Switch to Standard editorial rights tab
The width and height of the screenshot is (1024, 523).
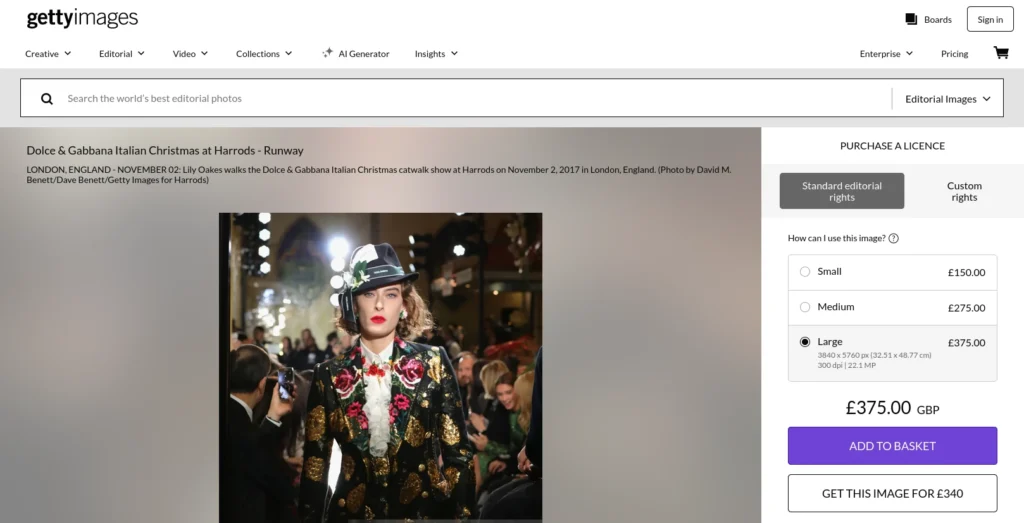click(x=842, y=191)
